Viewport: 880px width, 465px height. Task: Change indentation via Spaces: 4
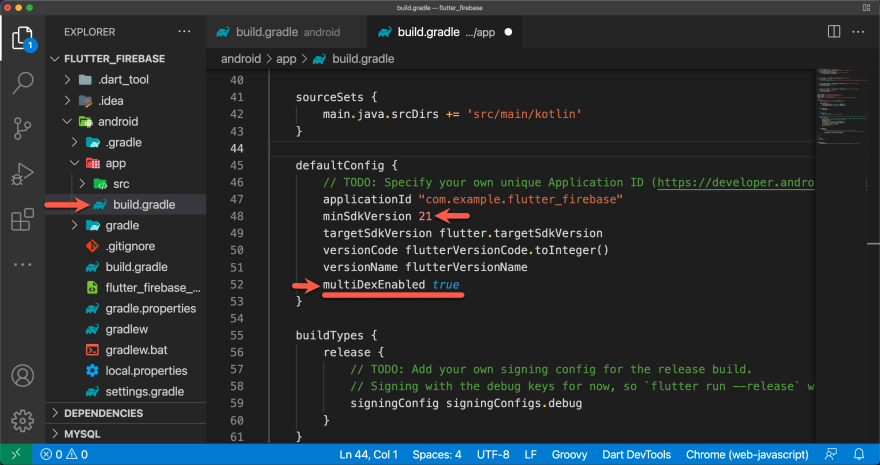(x=437, y=454)
